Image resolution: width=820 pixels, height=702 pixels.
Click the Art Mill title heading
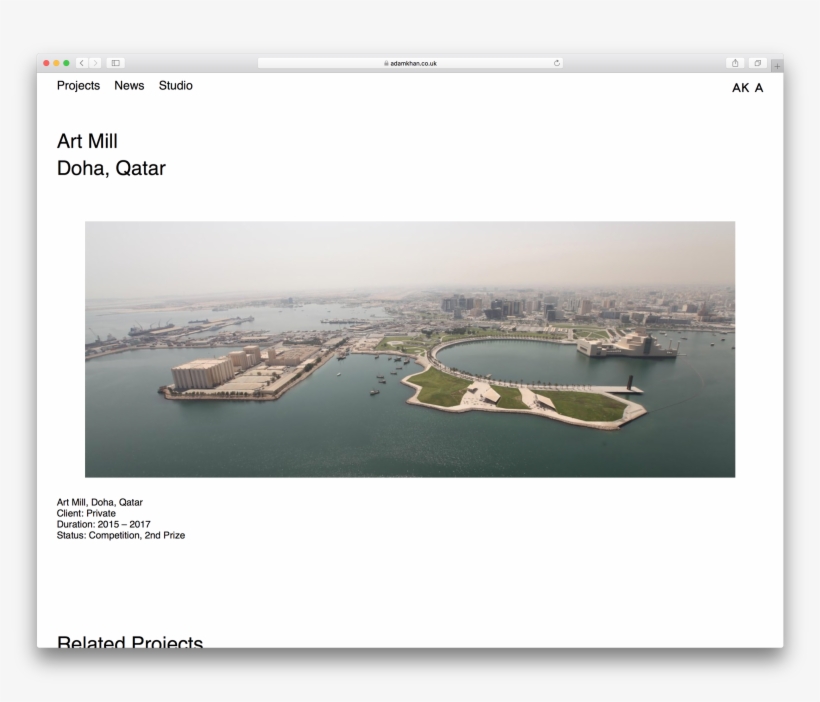click(87, 142)
